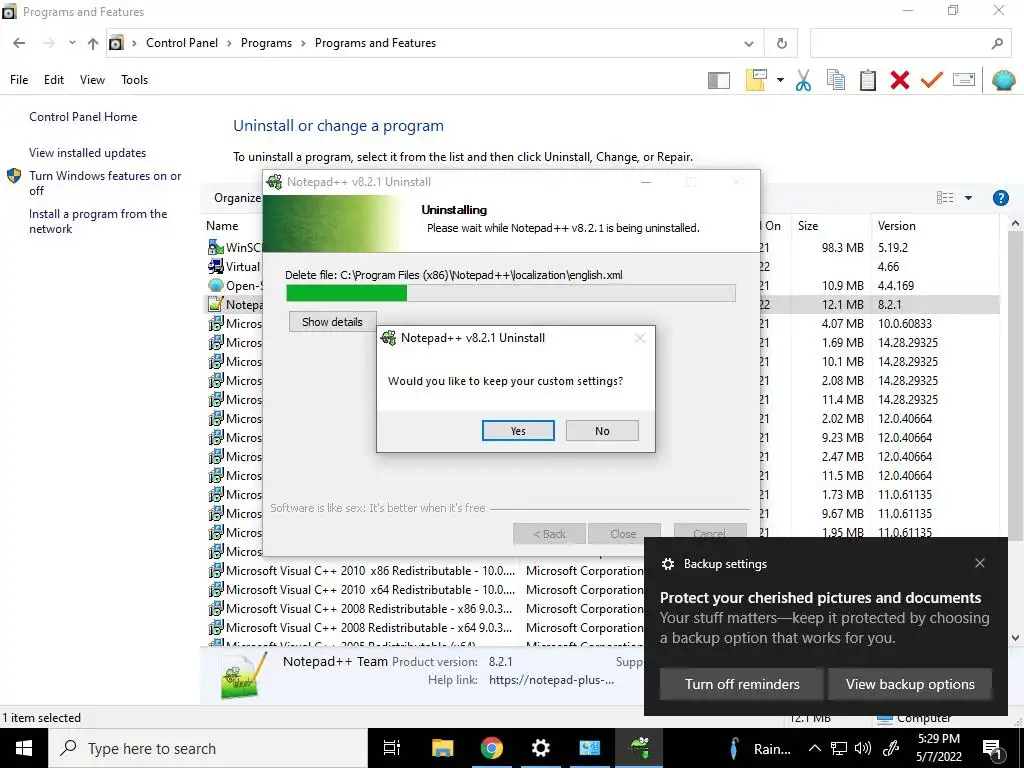Screen dimensions: 1024x768
Task: Dismiss the Backup settings notification
Action: [980, 564]
